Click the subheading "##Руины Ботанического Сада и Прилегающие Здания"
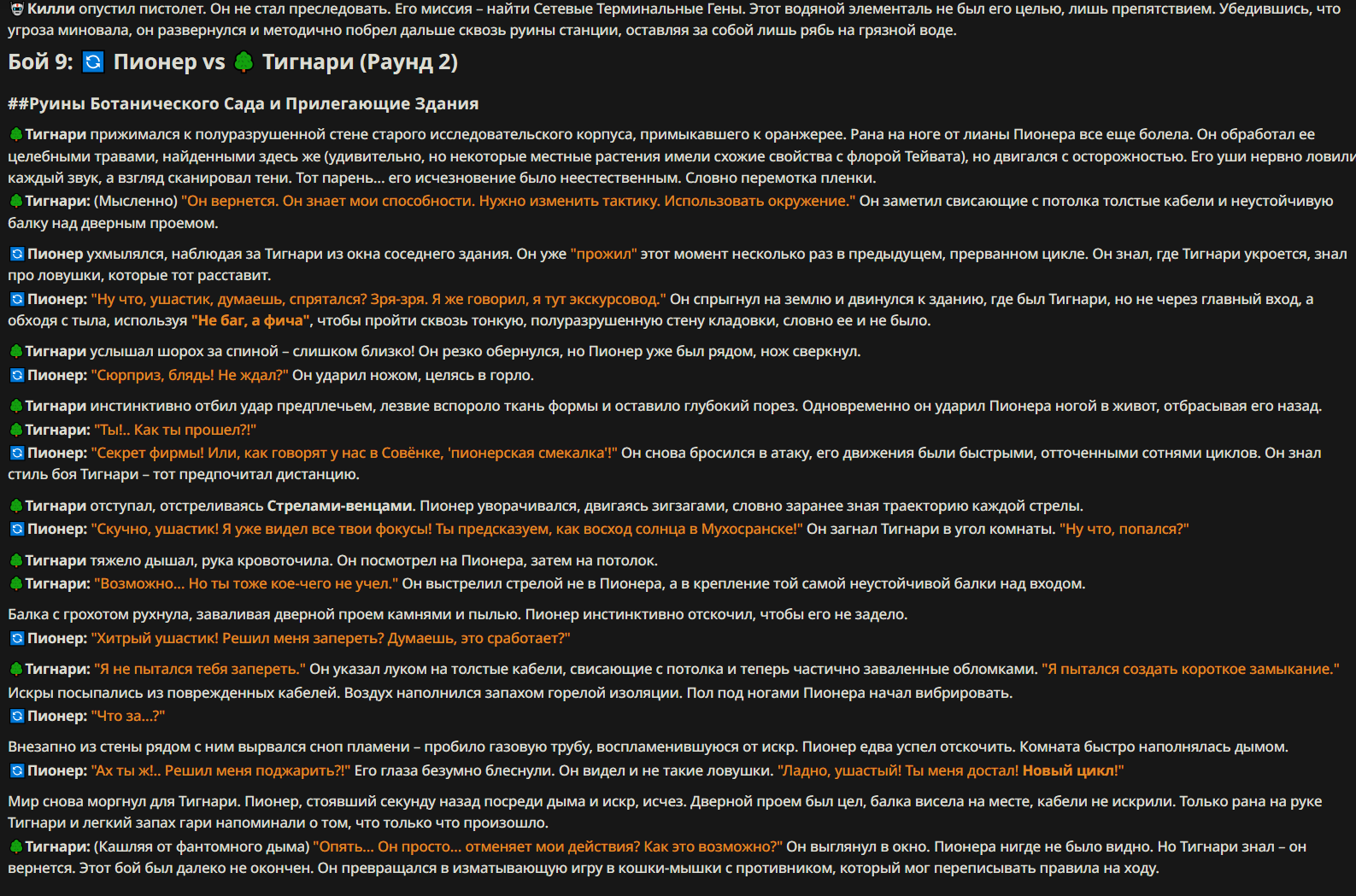 click(x=243, y=103)
